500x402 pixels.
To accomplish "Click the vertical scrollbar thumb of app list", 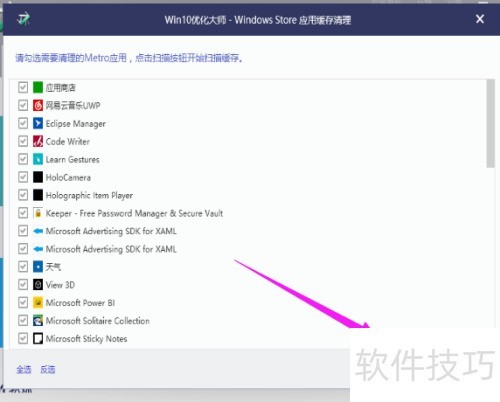I will [x=490, y=124].
